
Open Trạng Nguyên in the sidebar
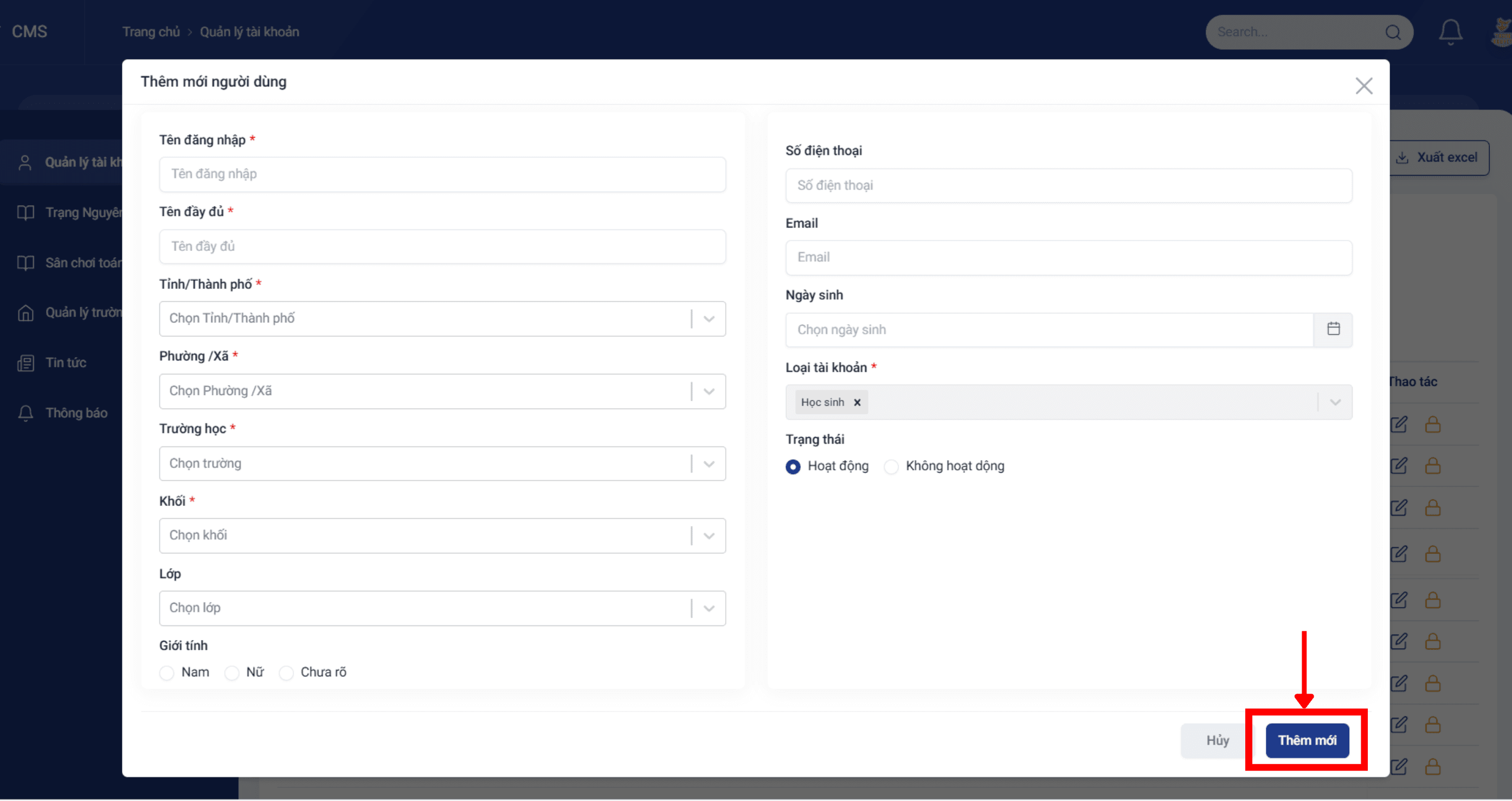pos(70,212)
